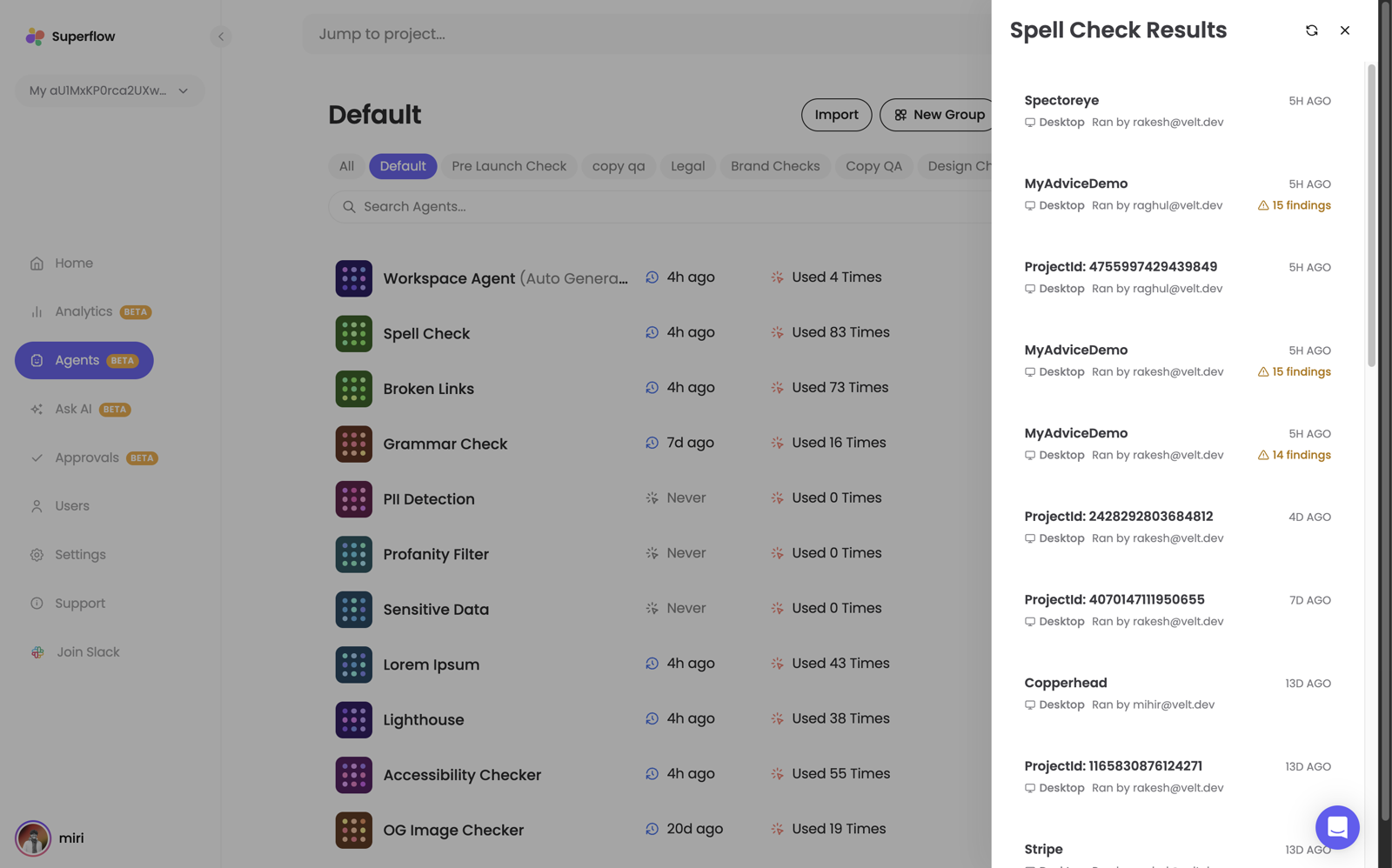Open Approvals in the sidebar

(x=94, y=458)
